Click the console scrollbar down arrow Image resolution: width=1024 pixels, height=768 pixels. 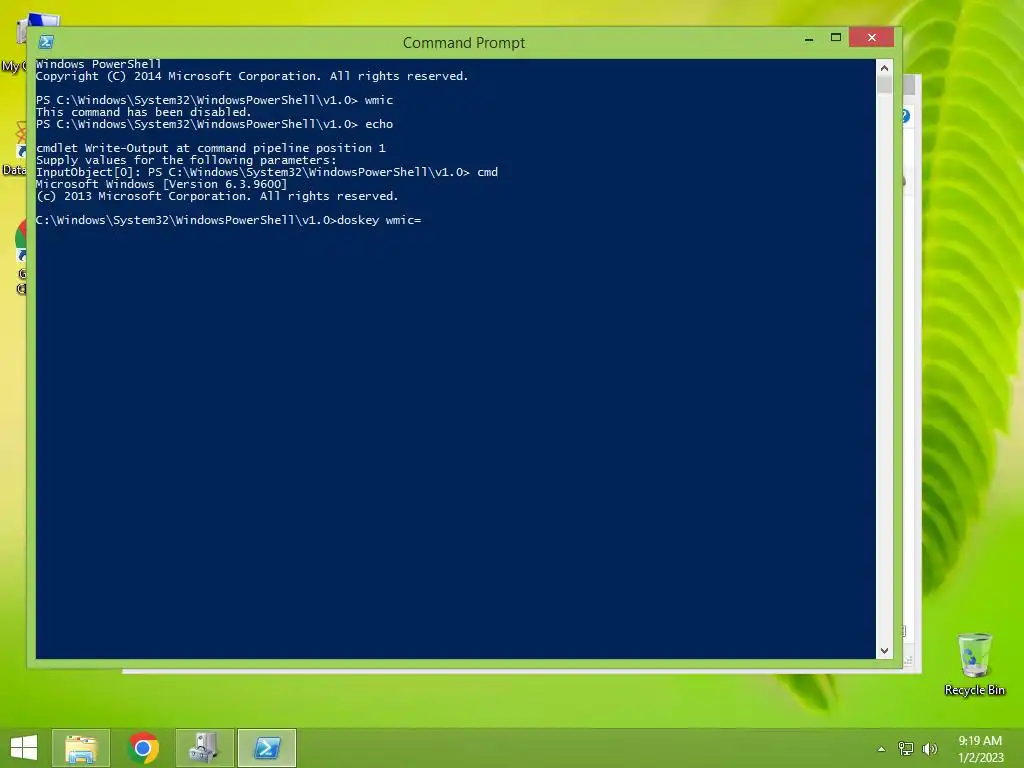884,650
